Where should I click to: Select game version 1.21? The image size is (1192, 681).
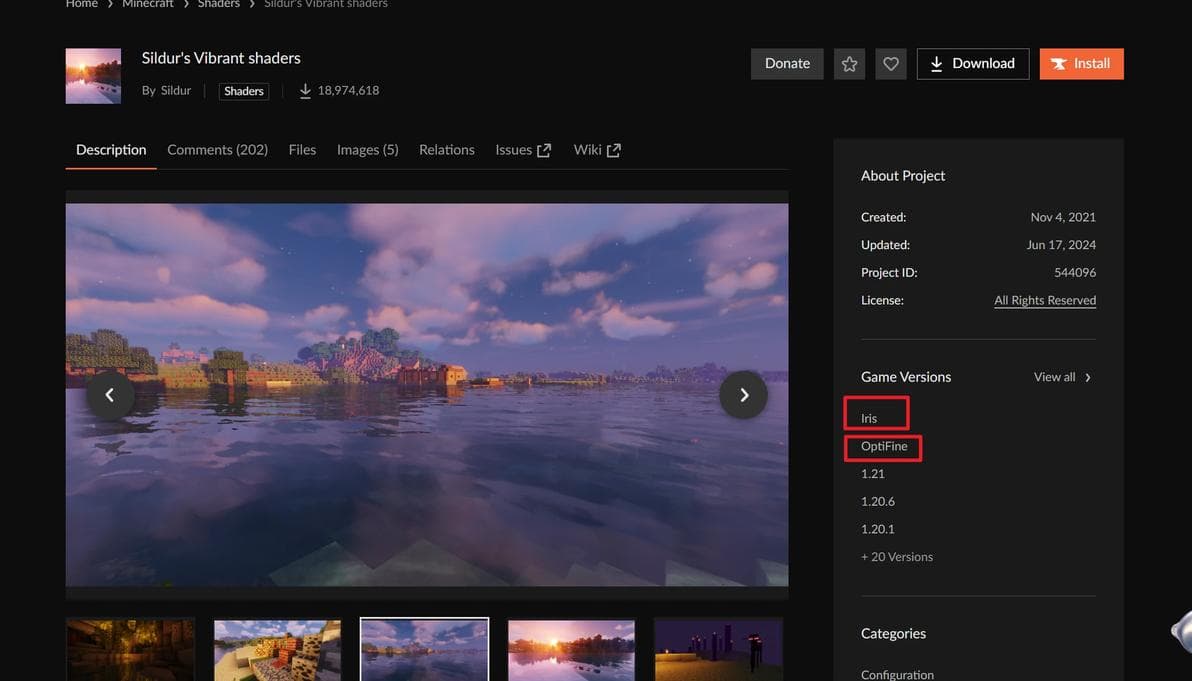click(x=873, y=474)
